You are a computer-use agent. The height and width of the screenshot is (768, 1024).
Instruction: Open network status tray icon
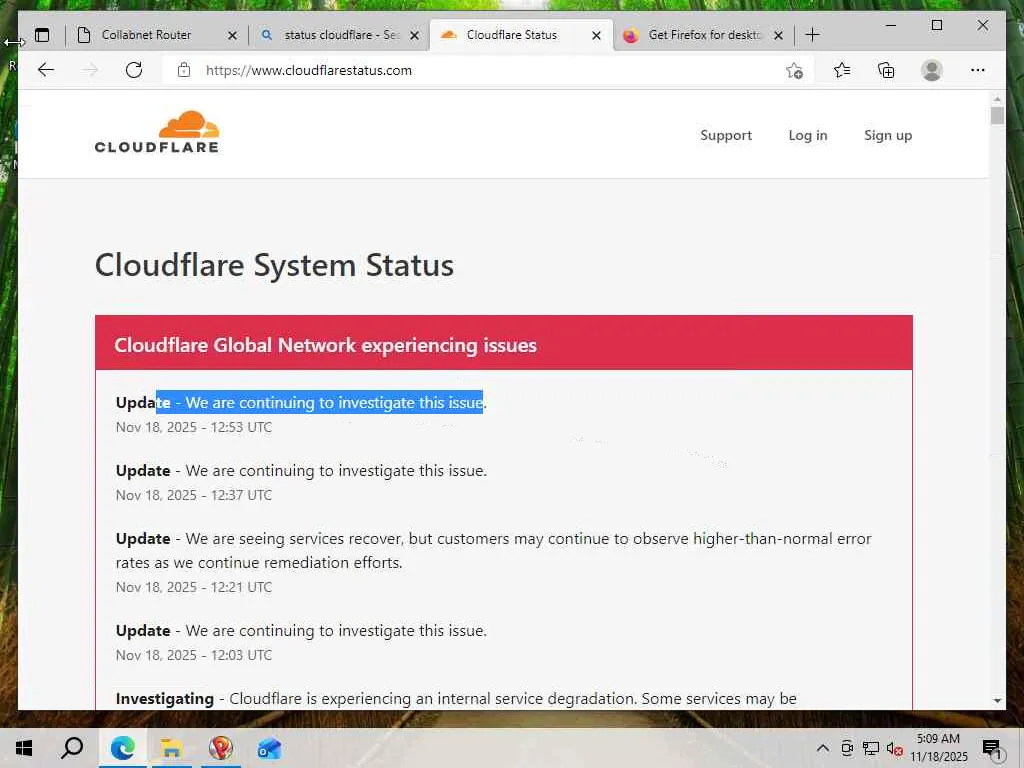(871, 748)
